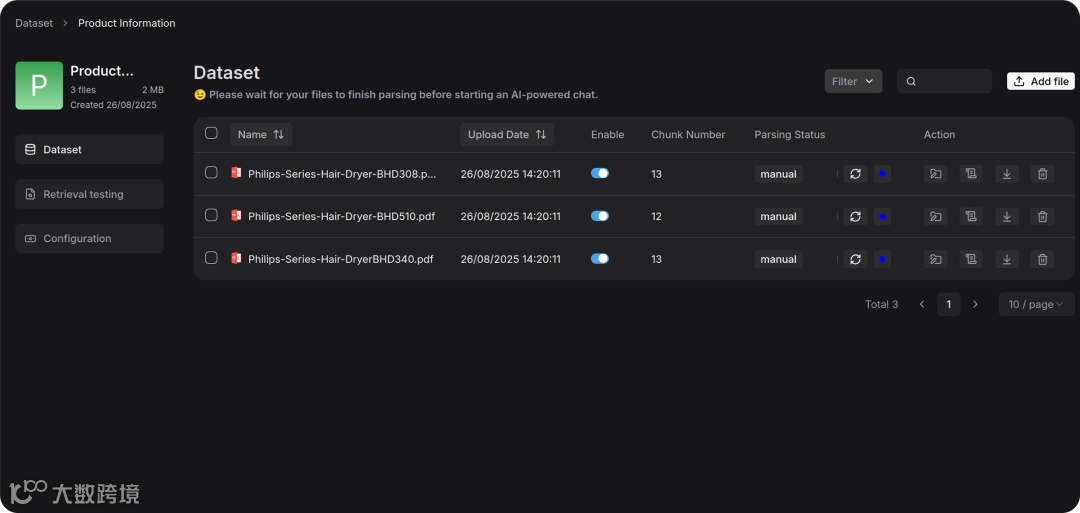Click rename folder icon for BHD308 row
The height and width of the screenshot is (513, 1080).
pos(935,174)
